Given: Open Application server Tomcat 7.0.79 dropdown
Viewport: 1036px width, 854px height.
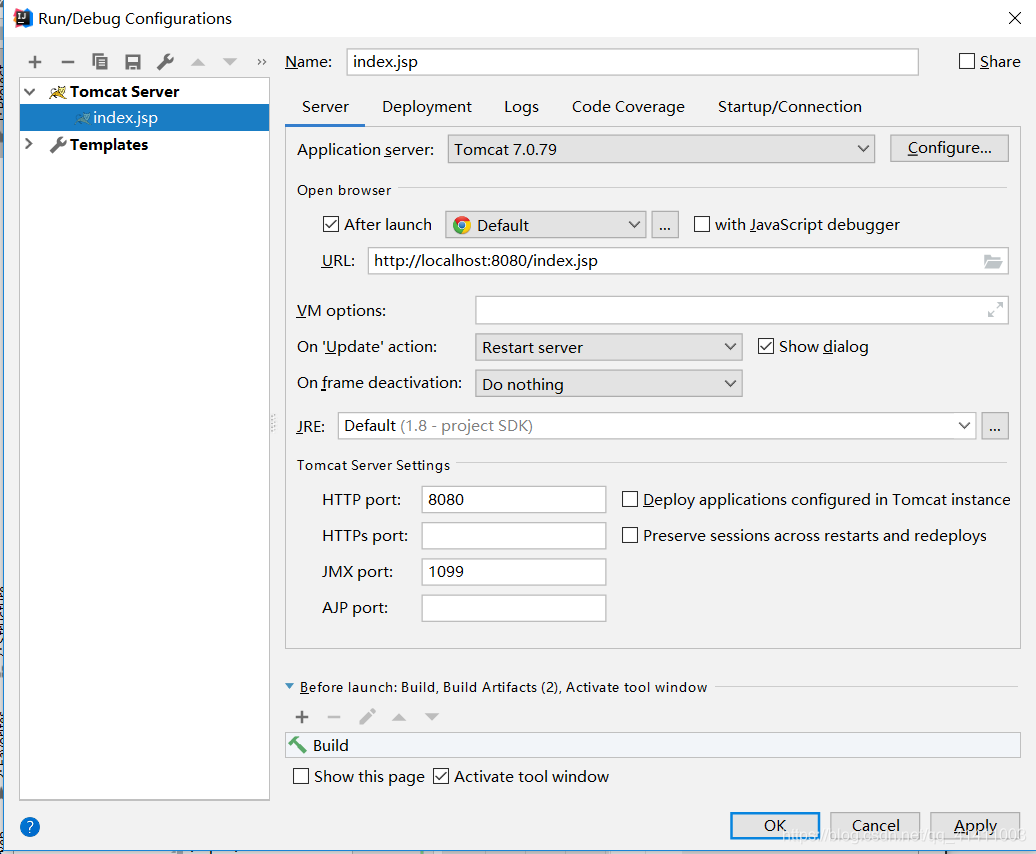Looking at the screenshot, I should (x=661, y=149).
